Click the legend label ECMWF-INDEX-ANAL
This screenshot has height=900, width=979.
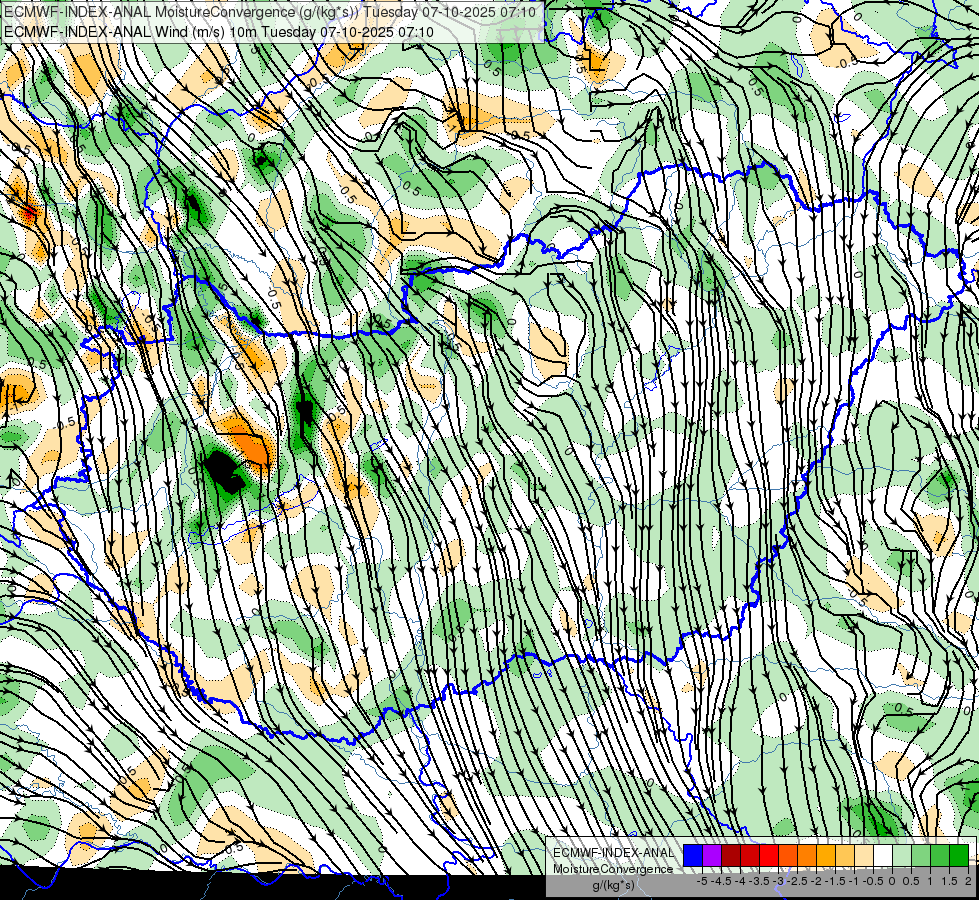click(614, 853)
